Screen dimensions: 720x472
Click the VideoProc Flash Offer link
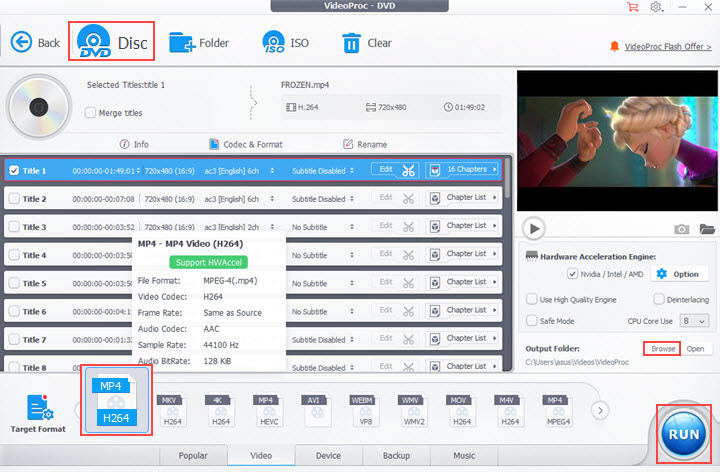668,46
